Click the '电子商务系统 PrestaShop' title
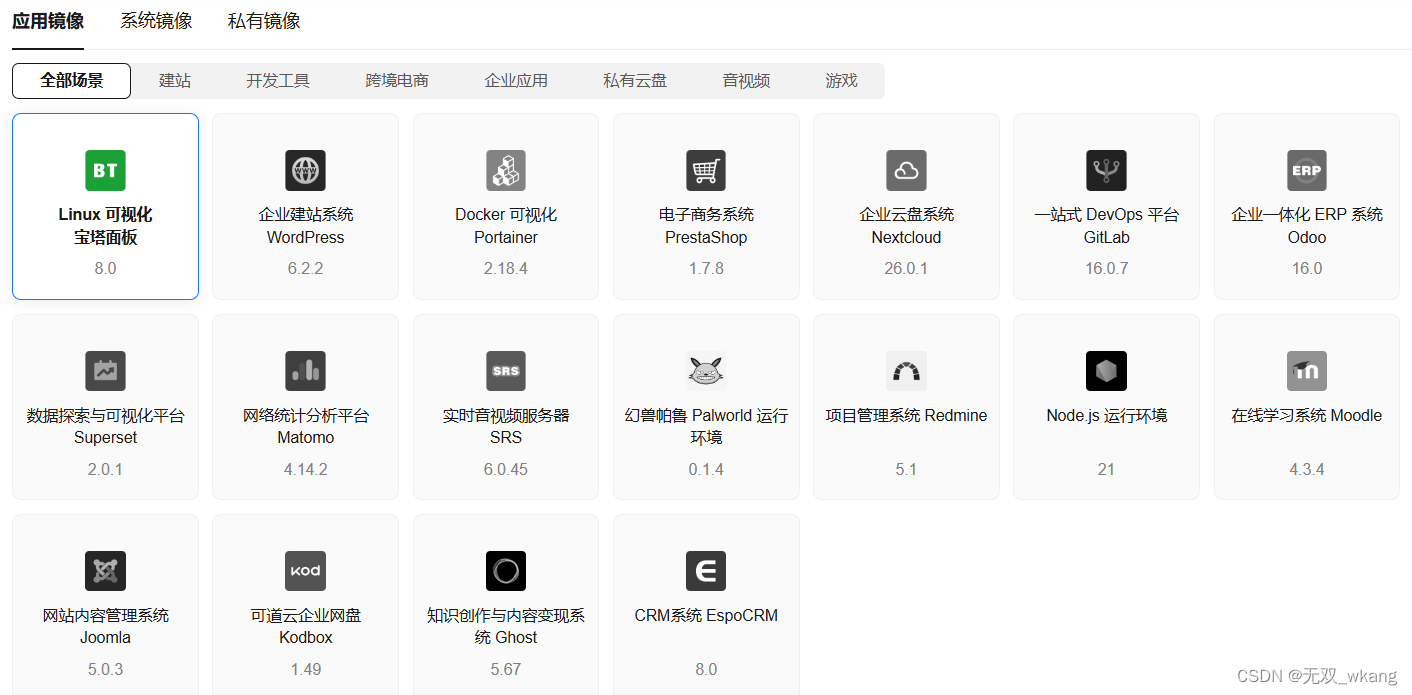 (x=706, y=226)
